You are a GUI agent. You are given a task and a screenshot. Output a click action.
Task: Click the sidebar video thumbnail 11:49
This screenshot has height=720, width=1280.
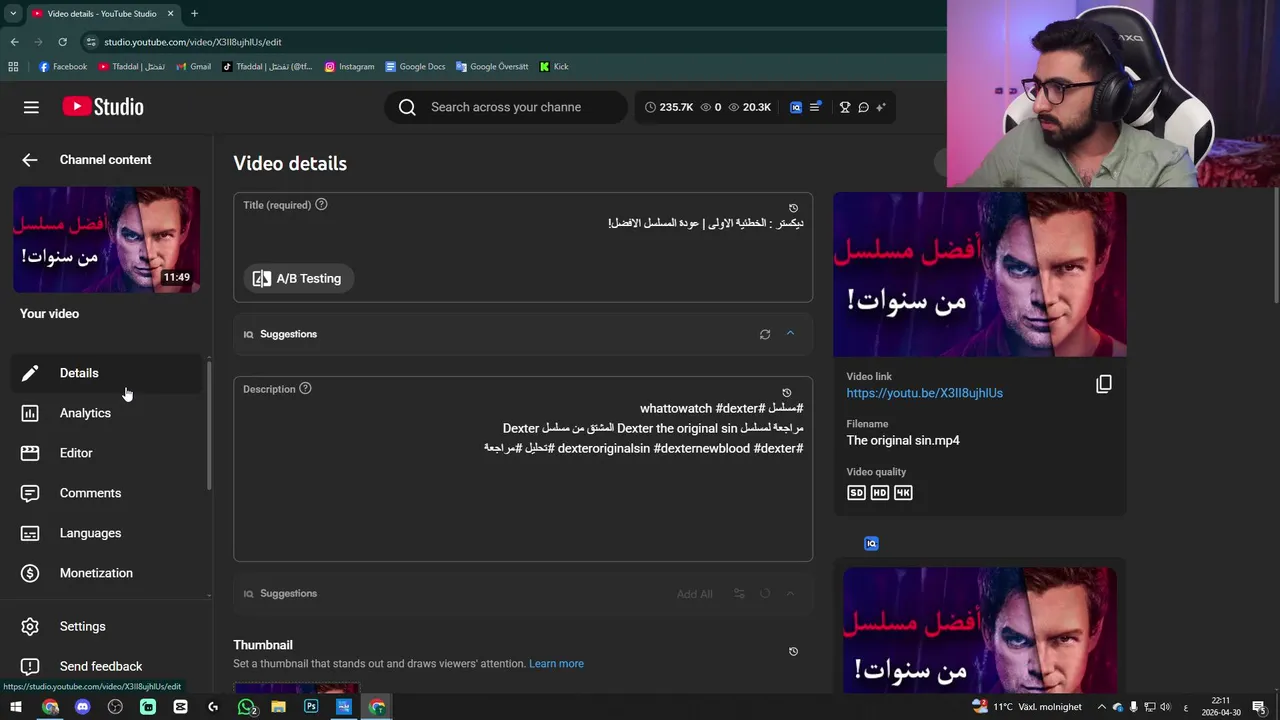click(106, 240)
